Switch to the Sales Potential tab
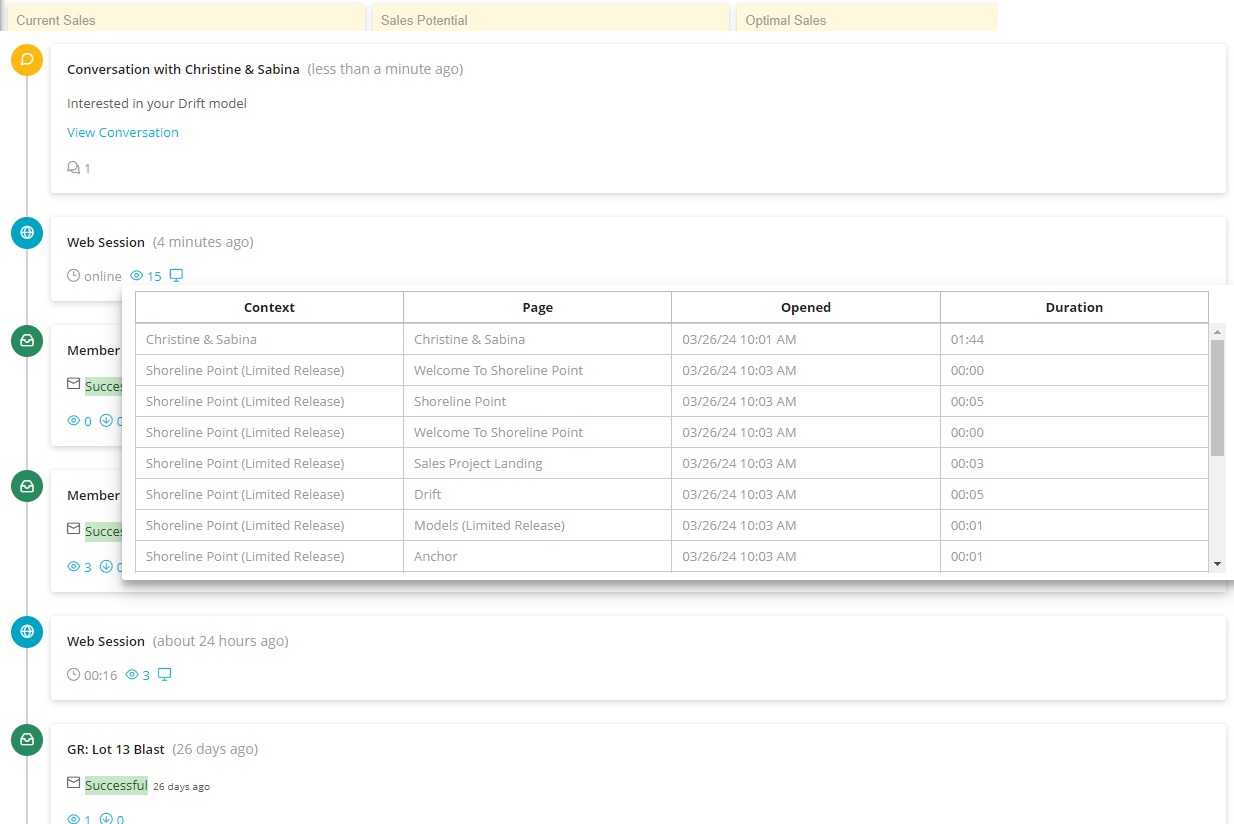This screenshot has height=824, width=1234. tap(550, 19)
